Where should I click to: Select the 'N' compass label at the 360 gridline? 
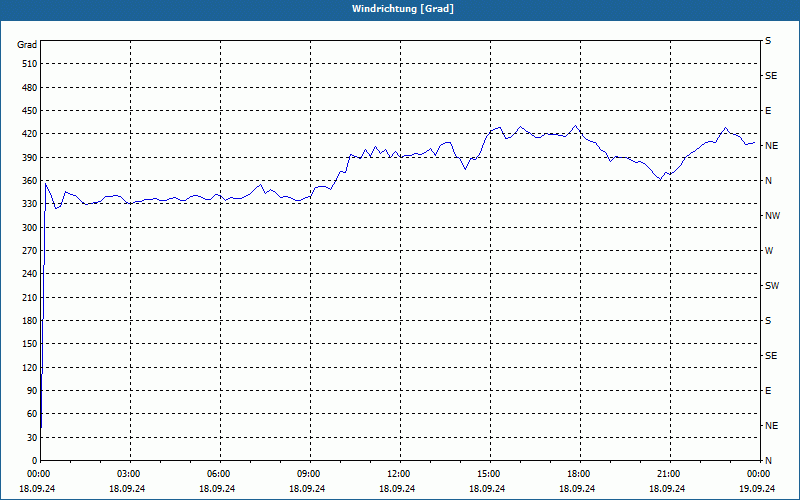click(x=768, y=181)
